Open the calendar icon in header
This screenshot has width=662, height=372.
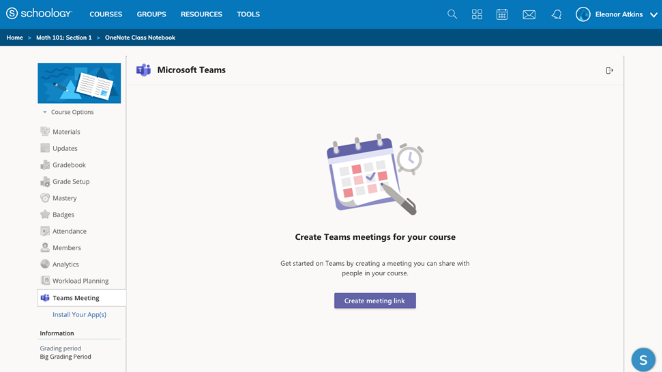502,14
